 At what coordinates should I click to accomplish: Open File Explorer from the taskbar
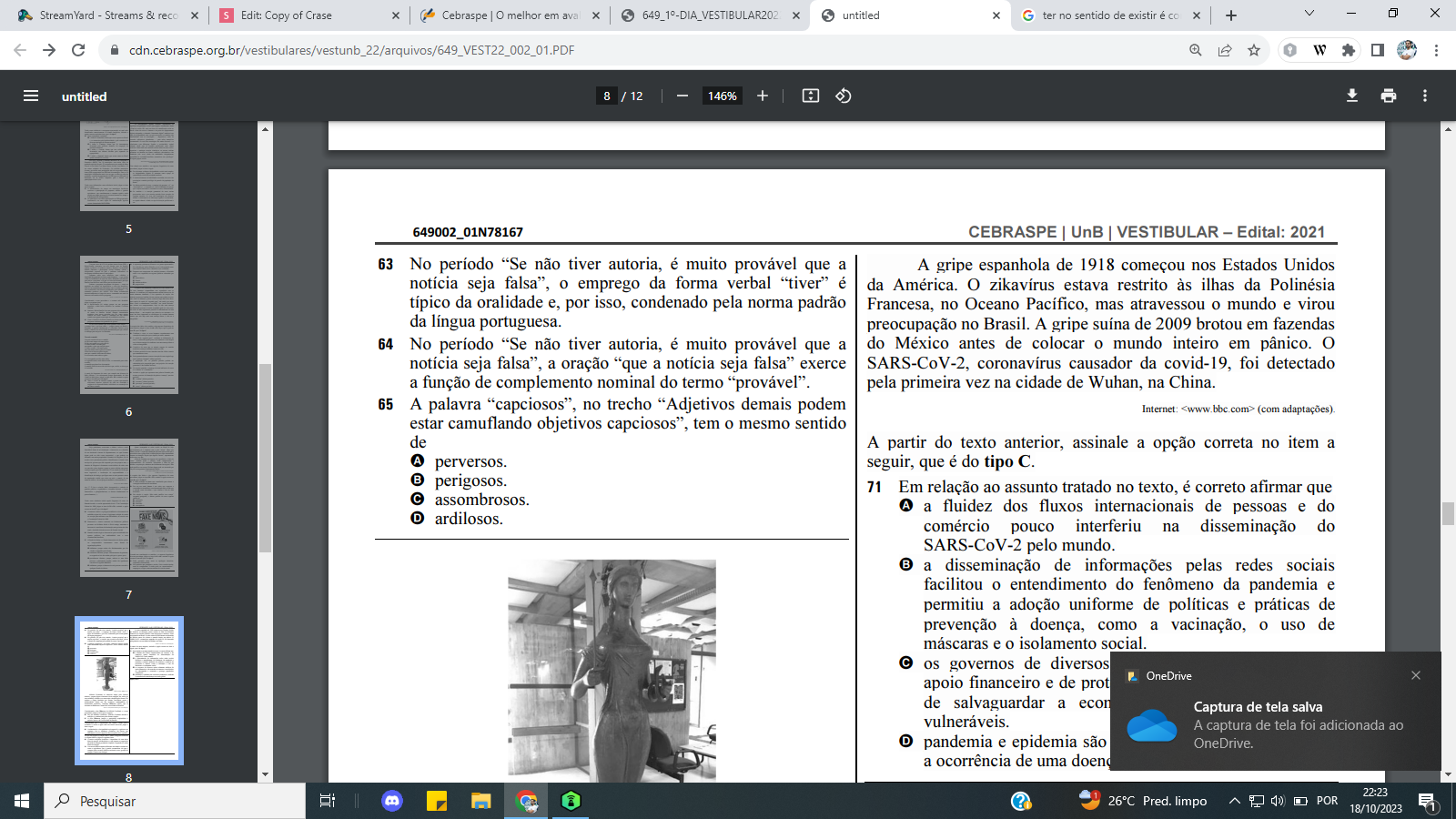[x=481, y=801]
